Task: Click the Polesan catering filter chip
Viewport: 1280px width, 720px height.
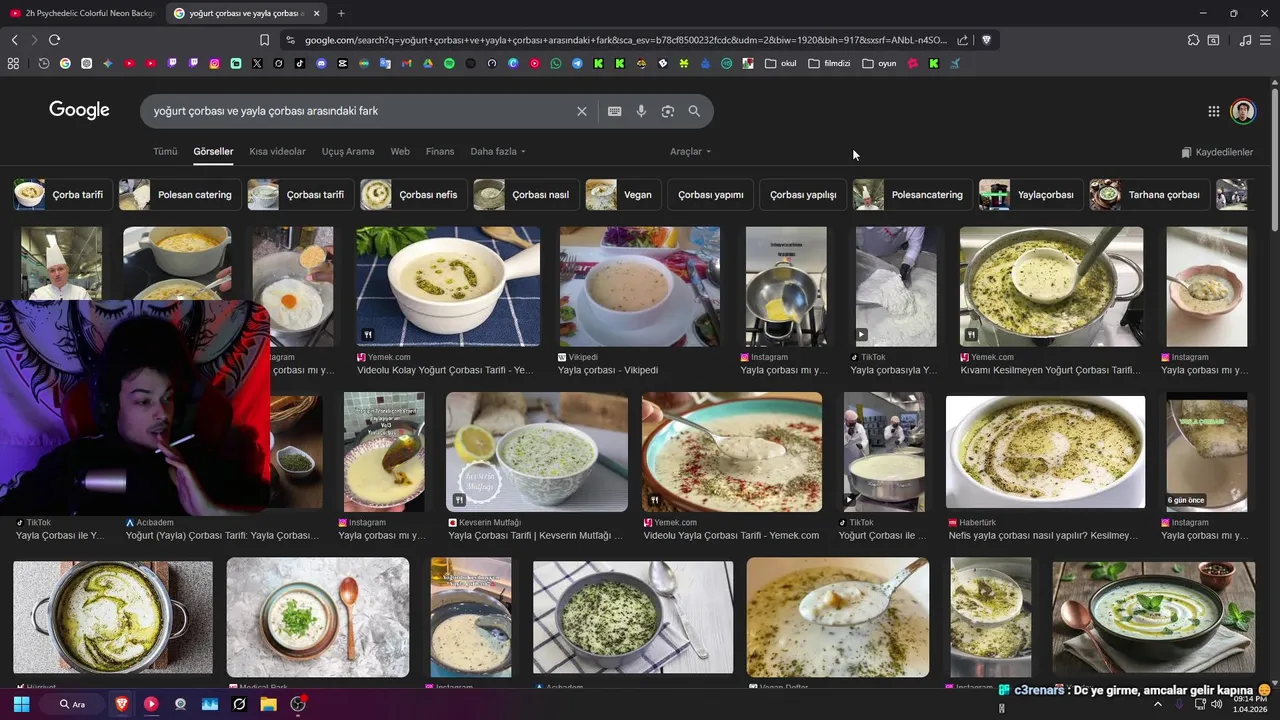Action: pos(180,195)
